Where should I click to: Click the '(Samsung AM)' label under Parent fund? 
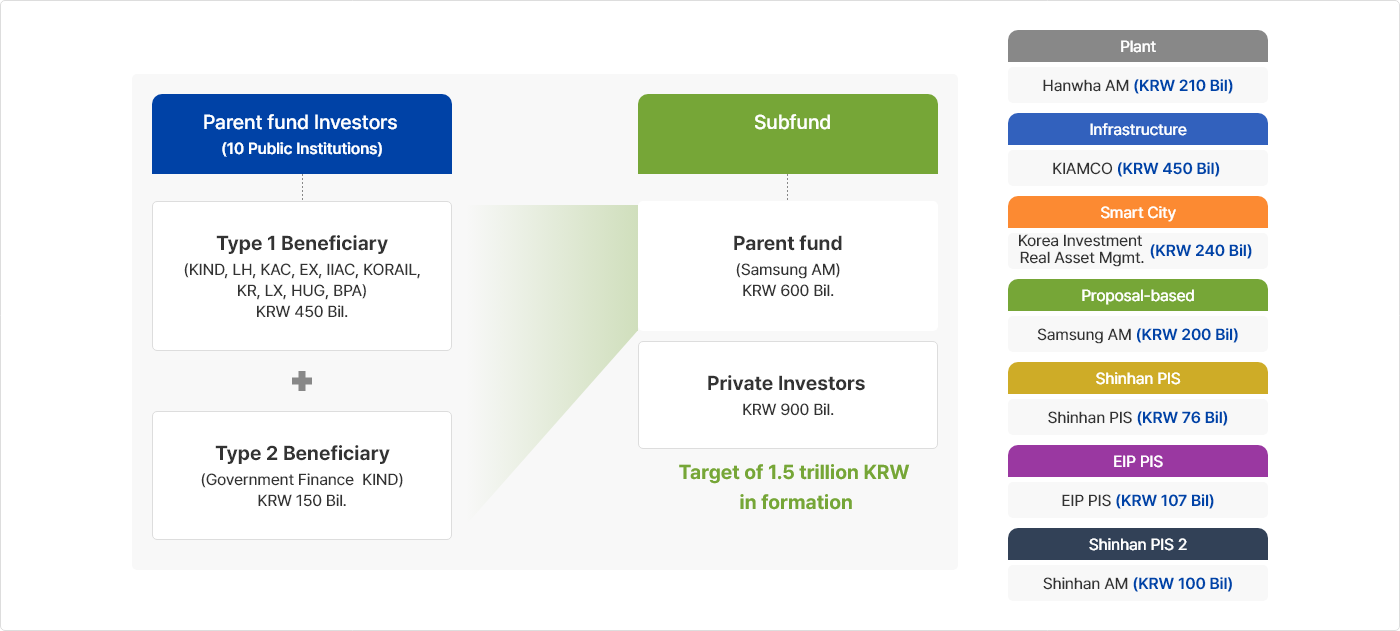click(x=788, y=270)
